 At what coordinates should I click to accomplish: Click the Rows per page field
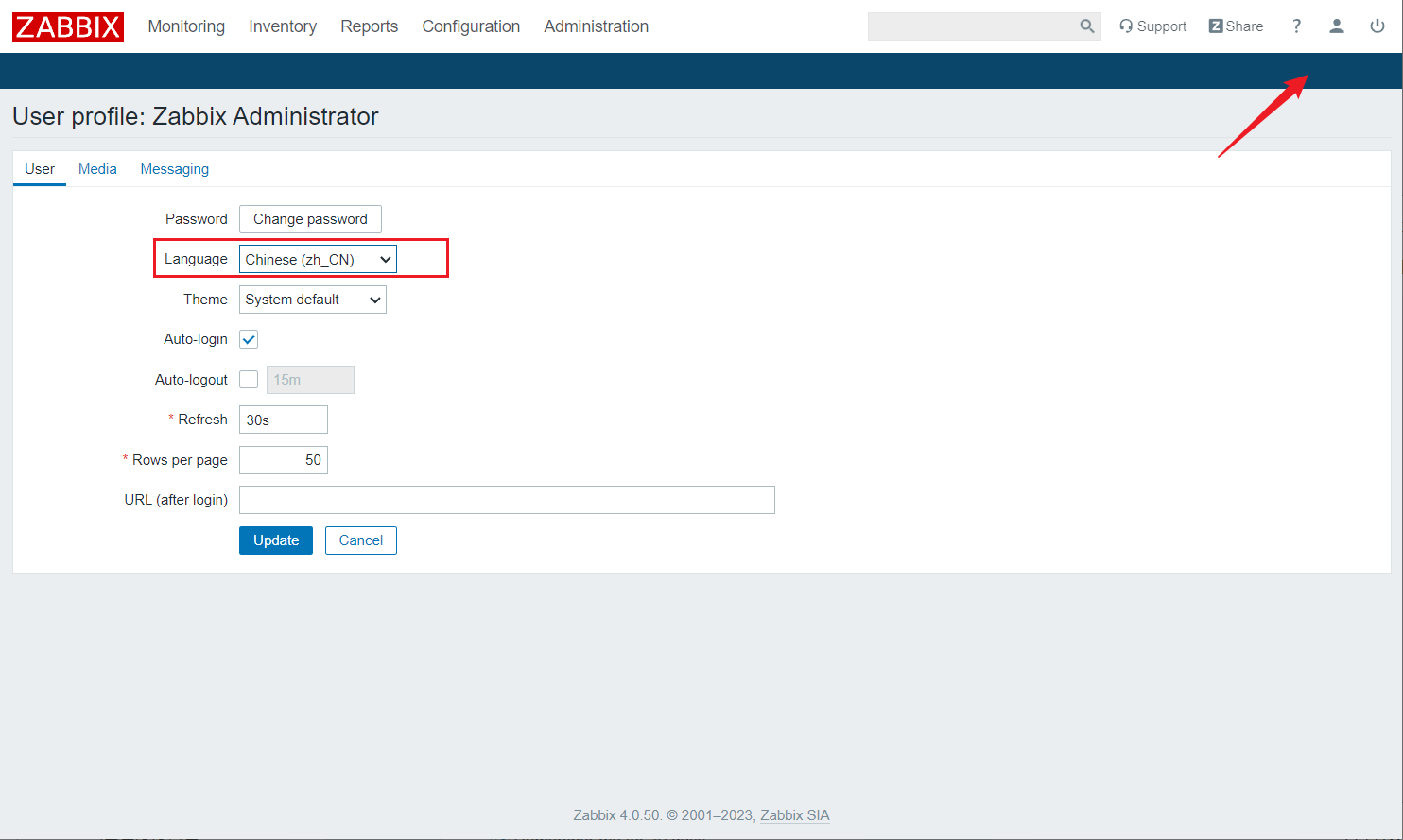(284, 460)
